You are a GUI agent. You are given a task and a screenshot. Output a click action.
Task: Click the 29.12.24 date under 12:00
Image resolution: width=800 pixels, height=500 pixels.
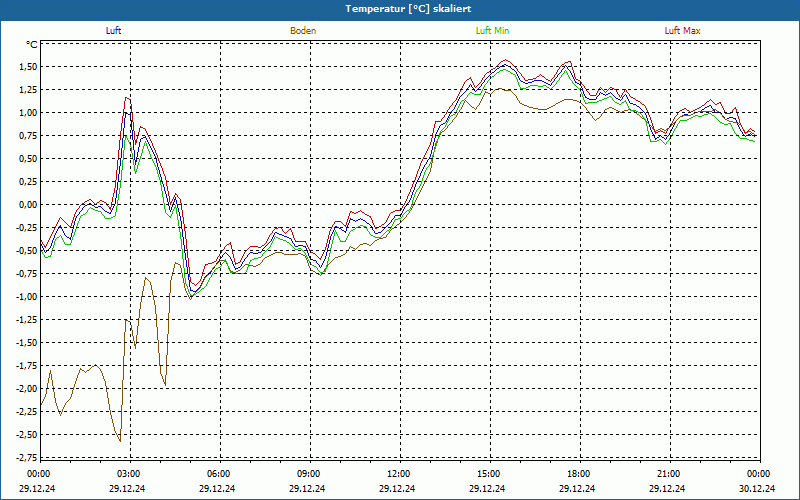[x=397, y=488]
